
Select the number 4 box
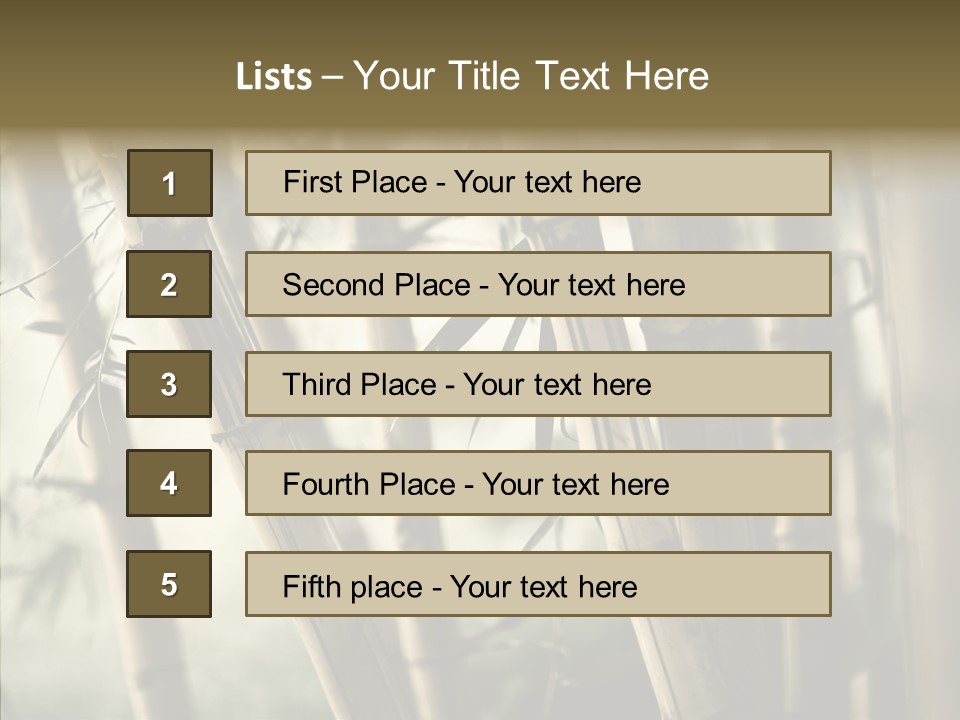point(169,483)
